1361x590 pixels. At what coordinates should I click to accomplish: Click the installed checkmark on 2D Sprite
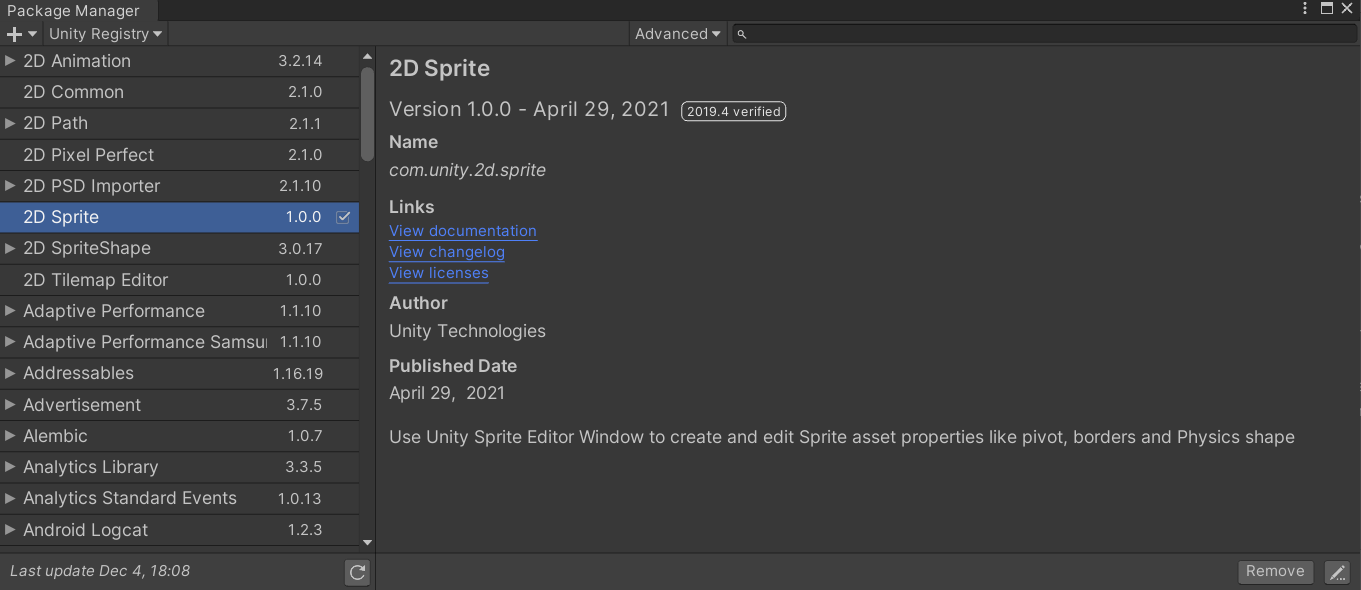pyautogui.click(x=343, y=217)
